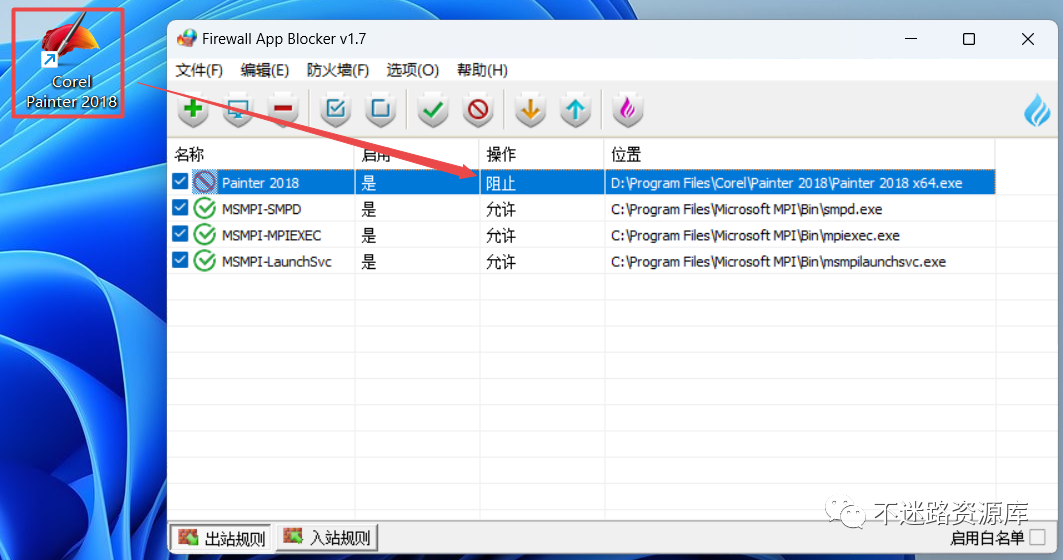Minimize the Firewall App Blocker window
This screenshot has height=560, width=1063.
pos(910,39)
